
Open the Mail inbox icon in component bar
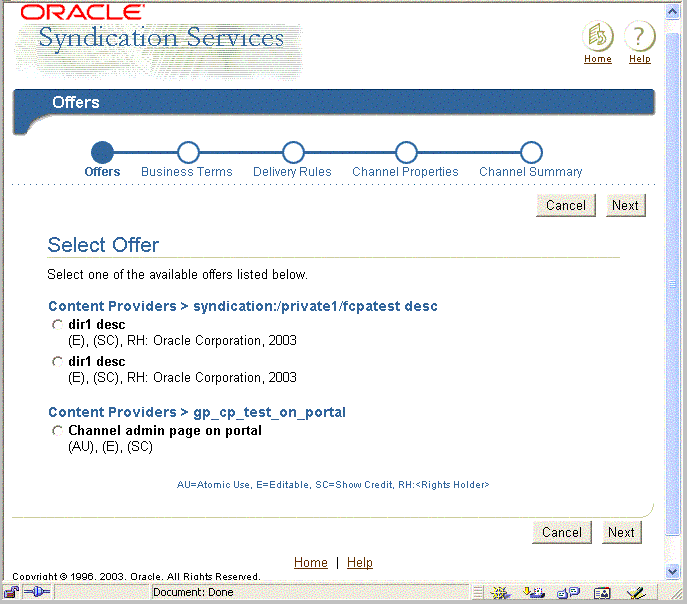click(534, 593)
